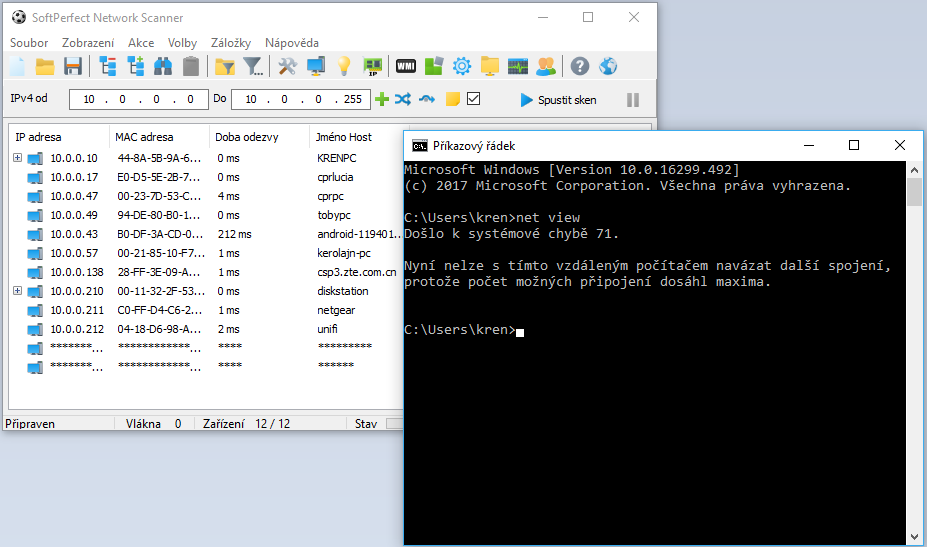Click scroll down arrow in command prompt window

(915, 537)
